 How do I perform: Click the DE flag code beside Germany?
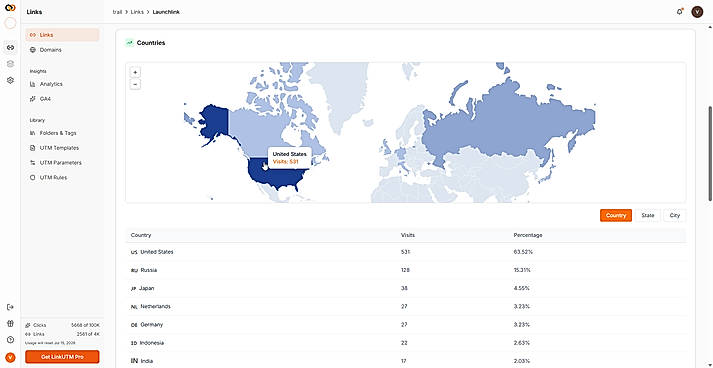pos(134,325)
